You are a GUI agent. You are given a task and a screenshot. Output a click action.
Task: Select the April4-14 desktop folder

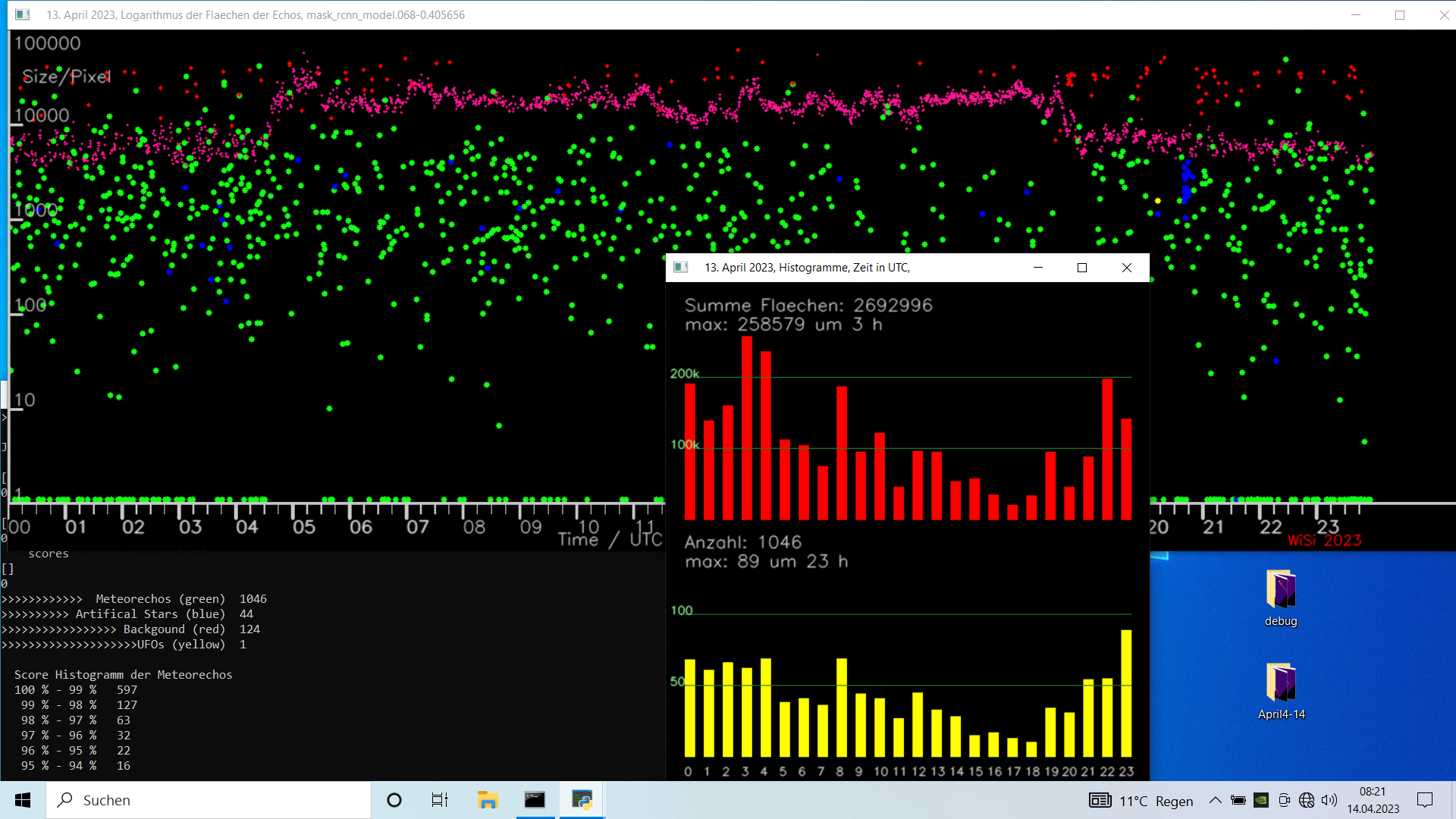(1281, 692)
